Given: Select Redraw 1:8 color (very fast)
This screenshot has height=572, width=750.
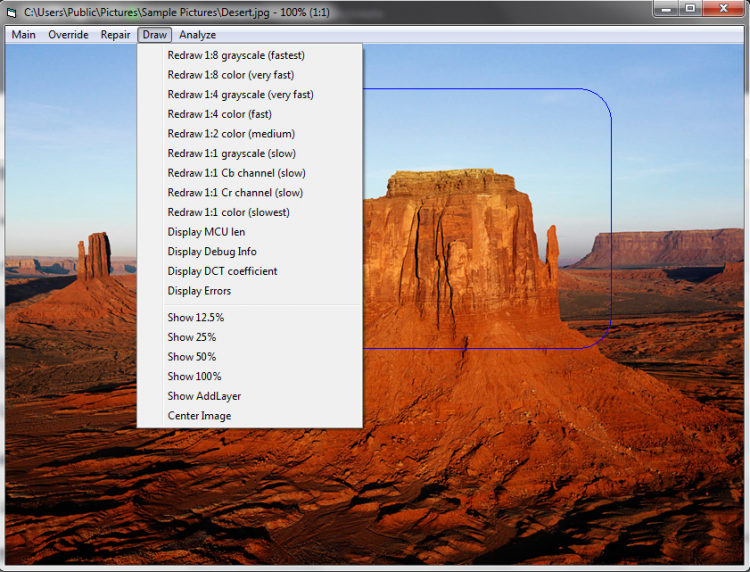Looking at the screenshot, I should click(249, 75).
